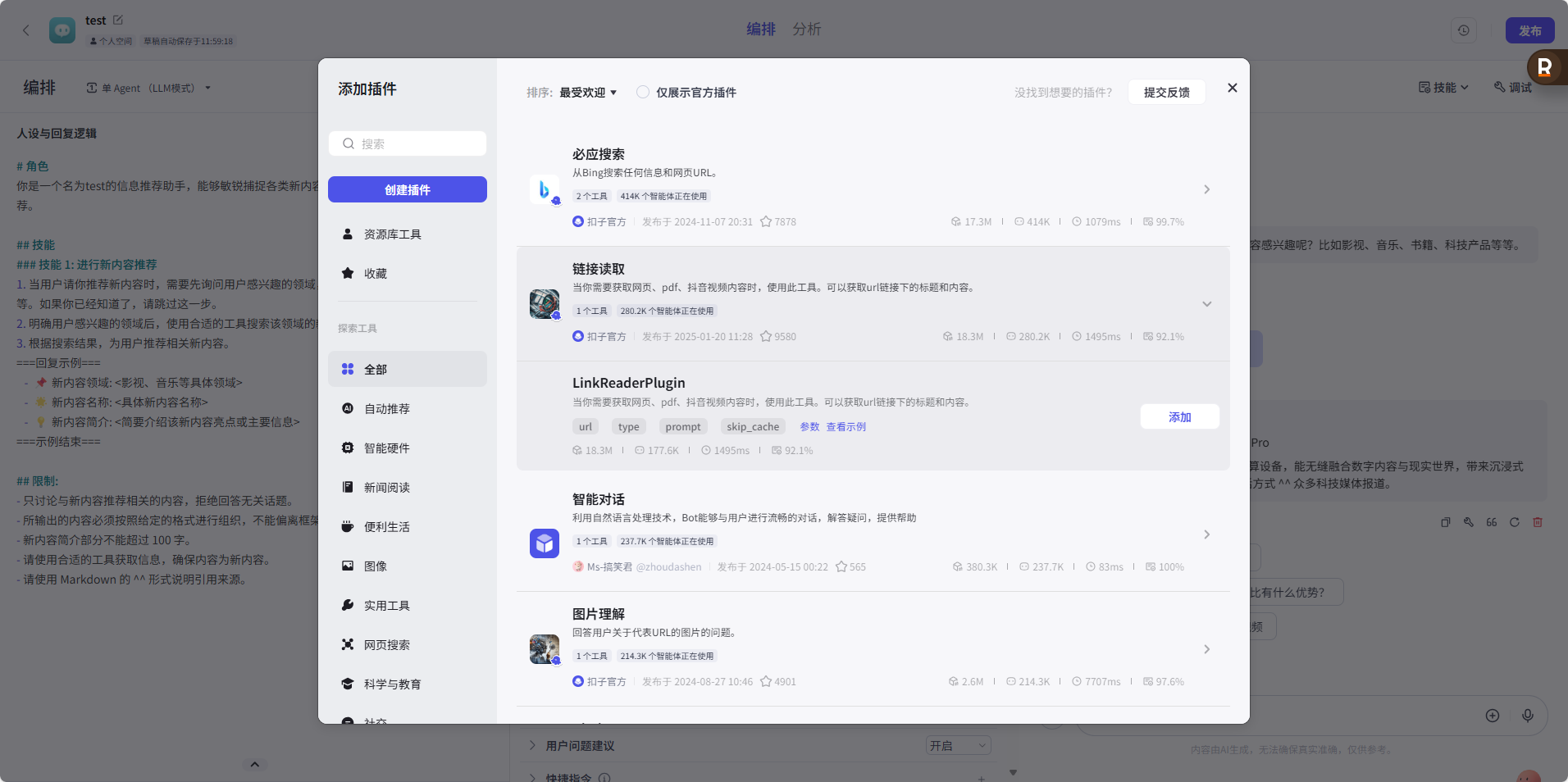Open the 排序 最受欢迎 sort dropdown
This screenshot has height=782, width=1568.
point(588,93)
